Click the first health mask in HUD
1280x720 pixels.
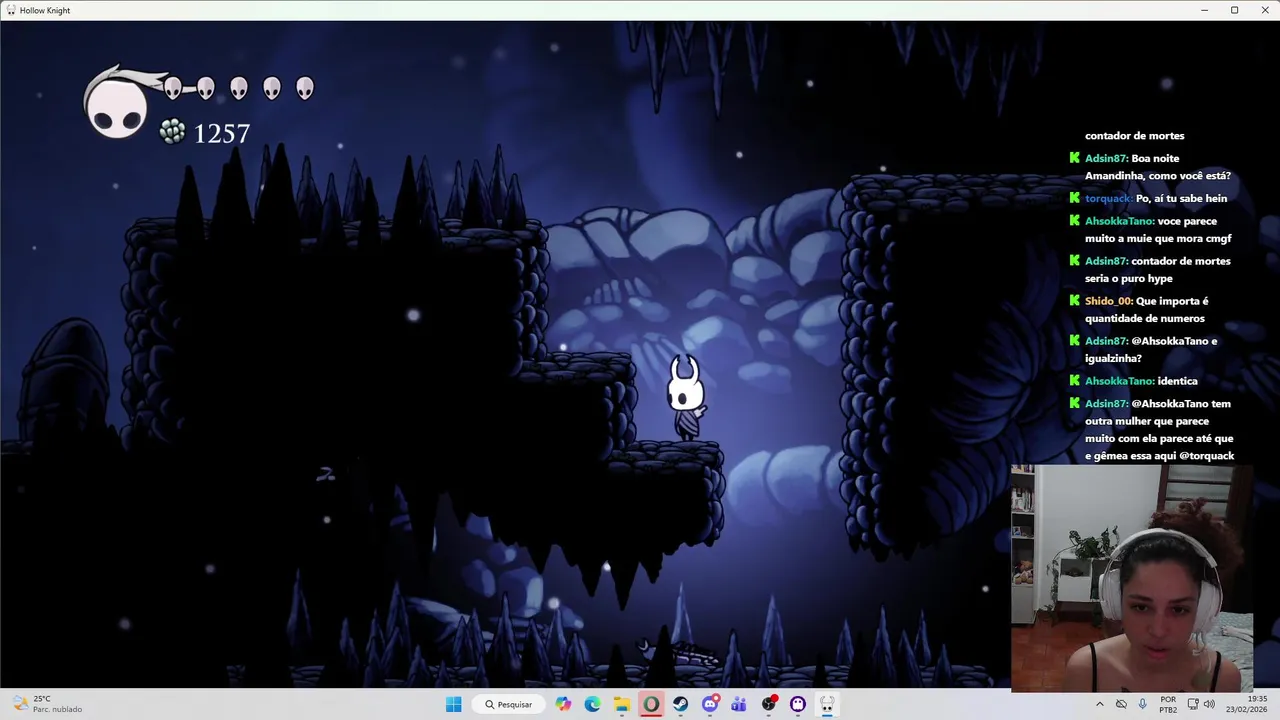(173, 88)
